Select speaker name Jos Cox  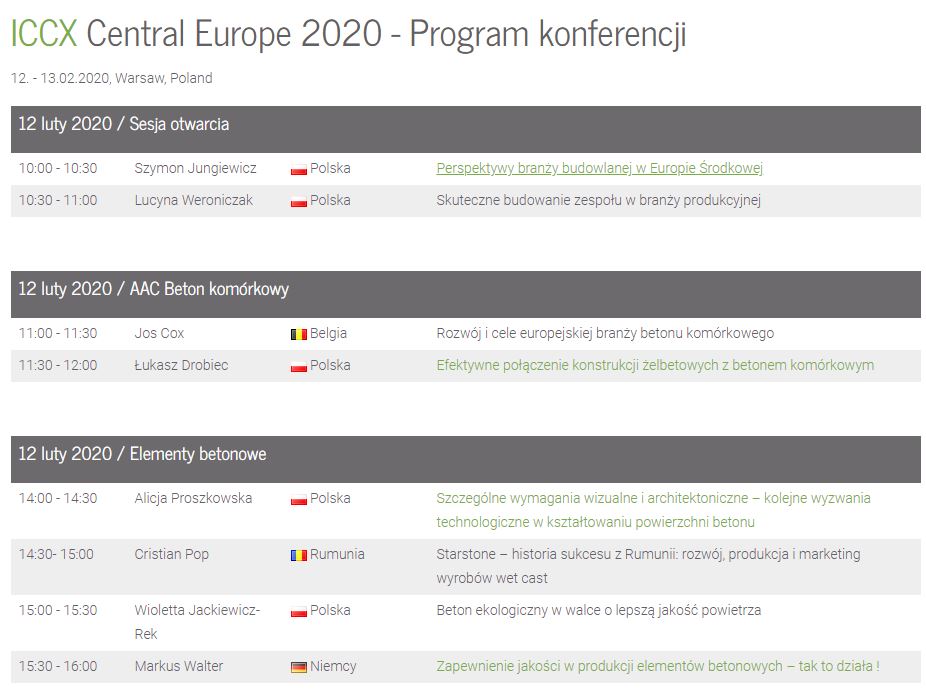[159, 333]
